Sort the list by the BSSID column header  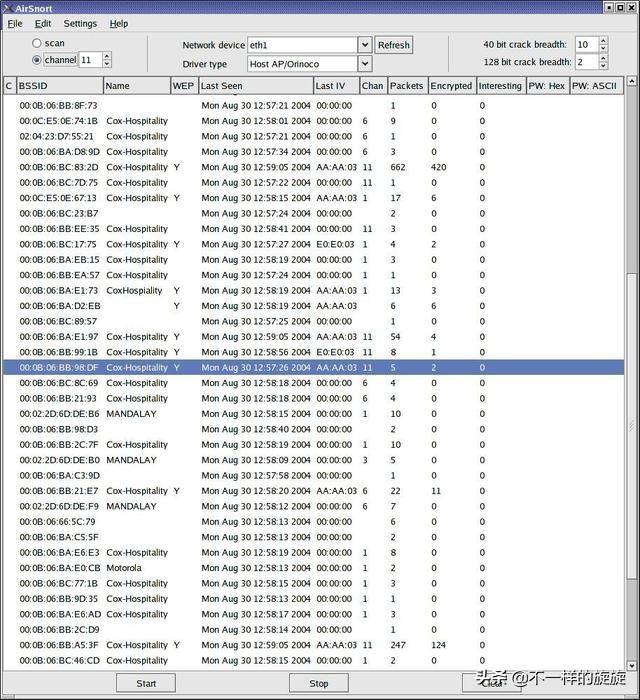(x=58, y=86)
